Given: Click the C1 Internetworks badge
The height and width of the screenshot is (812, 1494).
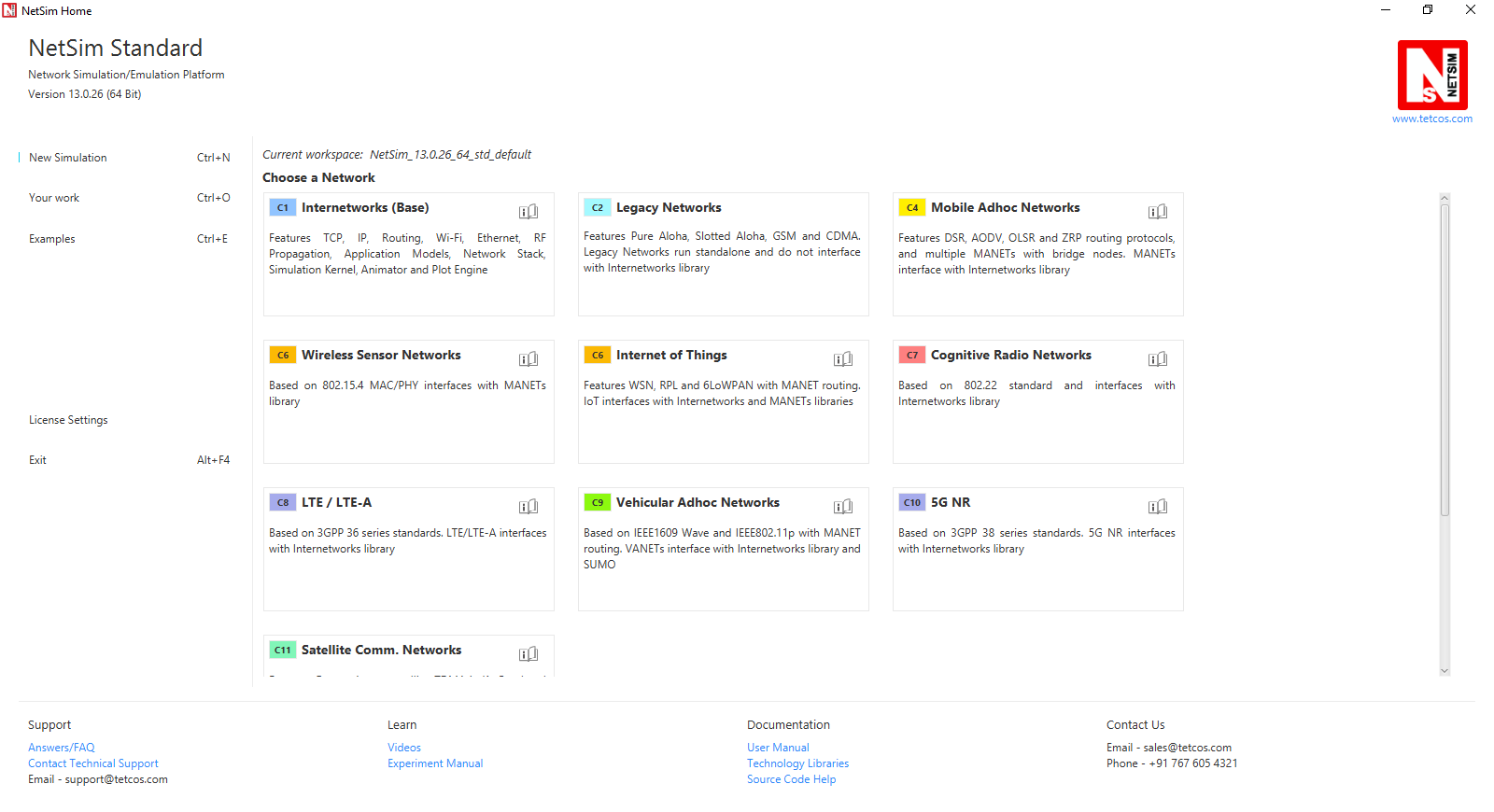Looking at the screenshot, I should [x=283, y=207].
